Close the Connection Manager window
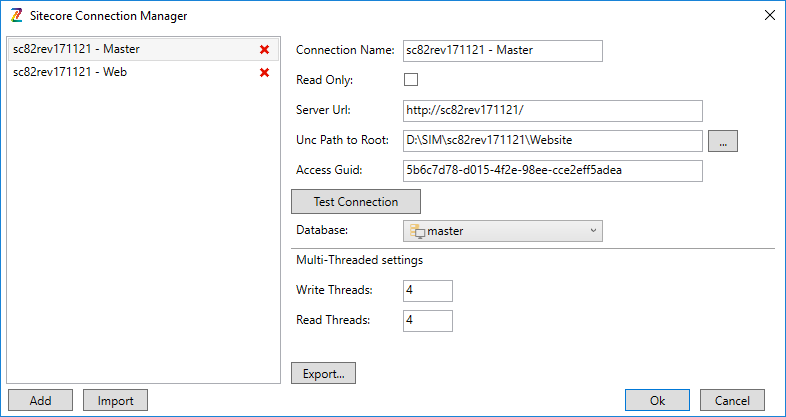Viewport: 786px width, 417px height. [768, 15]
